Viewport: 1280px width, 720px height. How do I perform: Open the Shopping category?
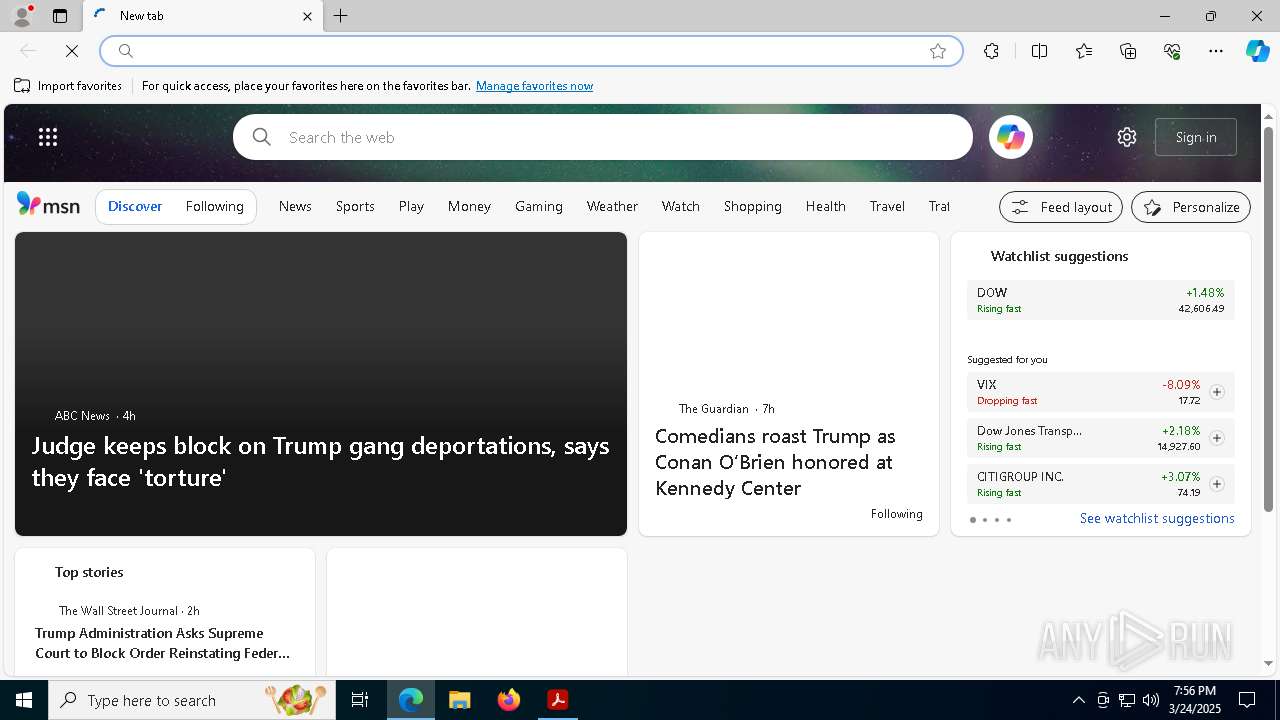click(x=753, y=206)
